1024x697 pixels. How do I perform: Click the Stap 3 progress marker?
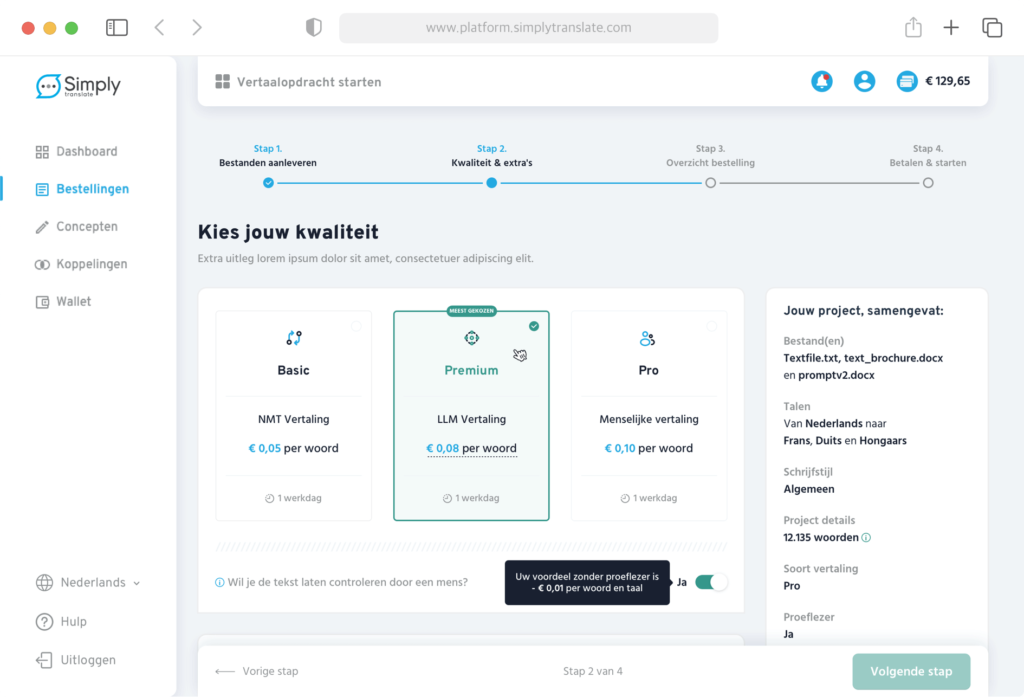point(710,183)
